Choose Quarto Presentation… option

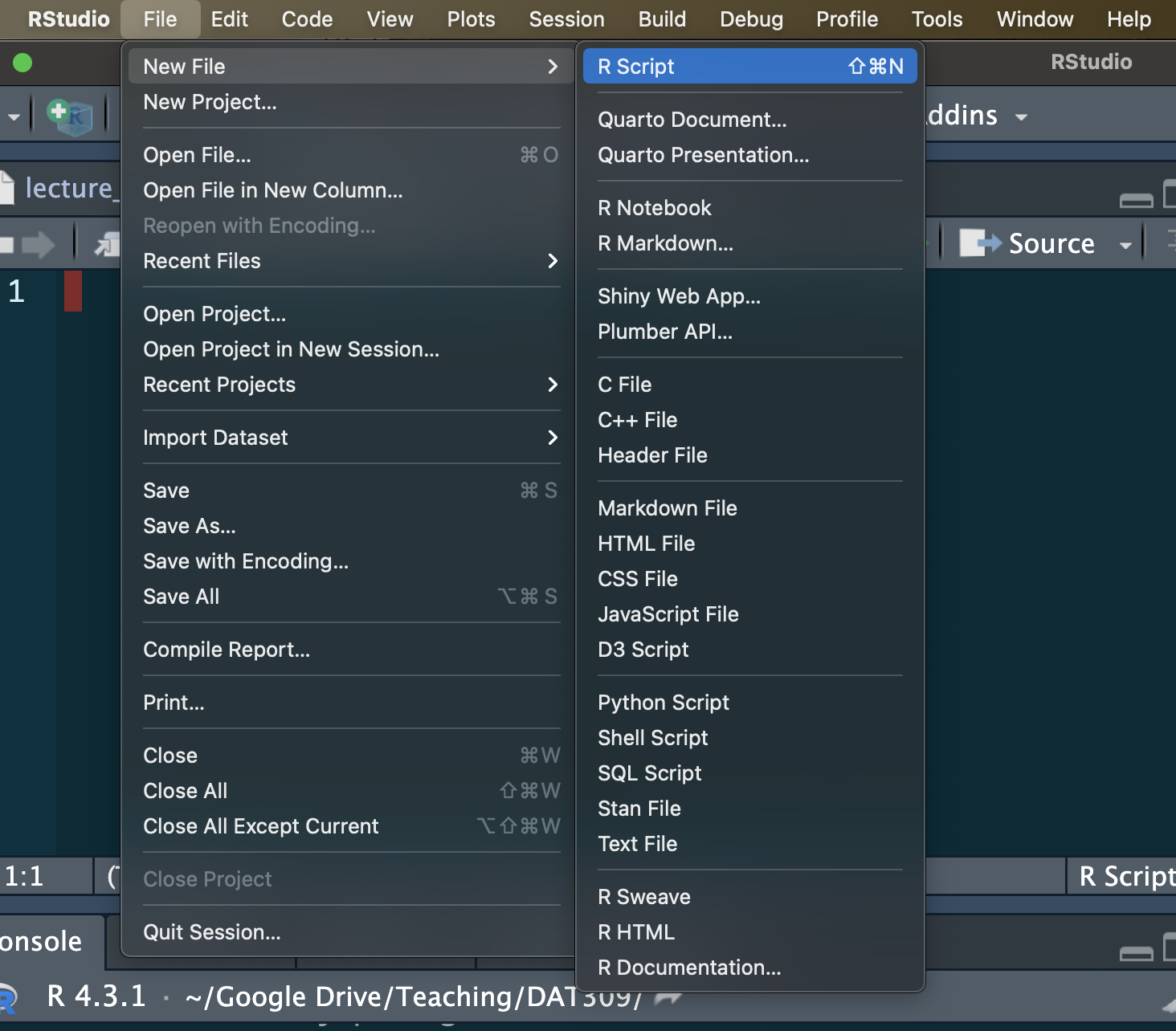tap(750, 154)
